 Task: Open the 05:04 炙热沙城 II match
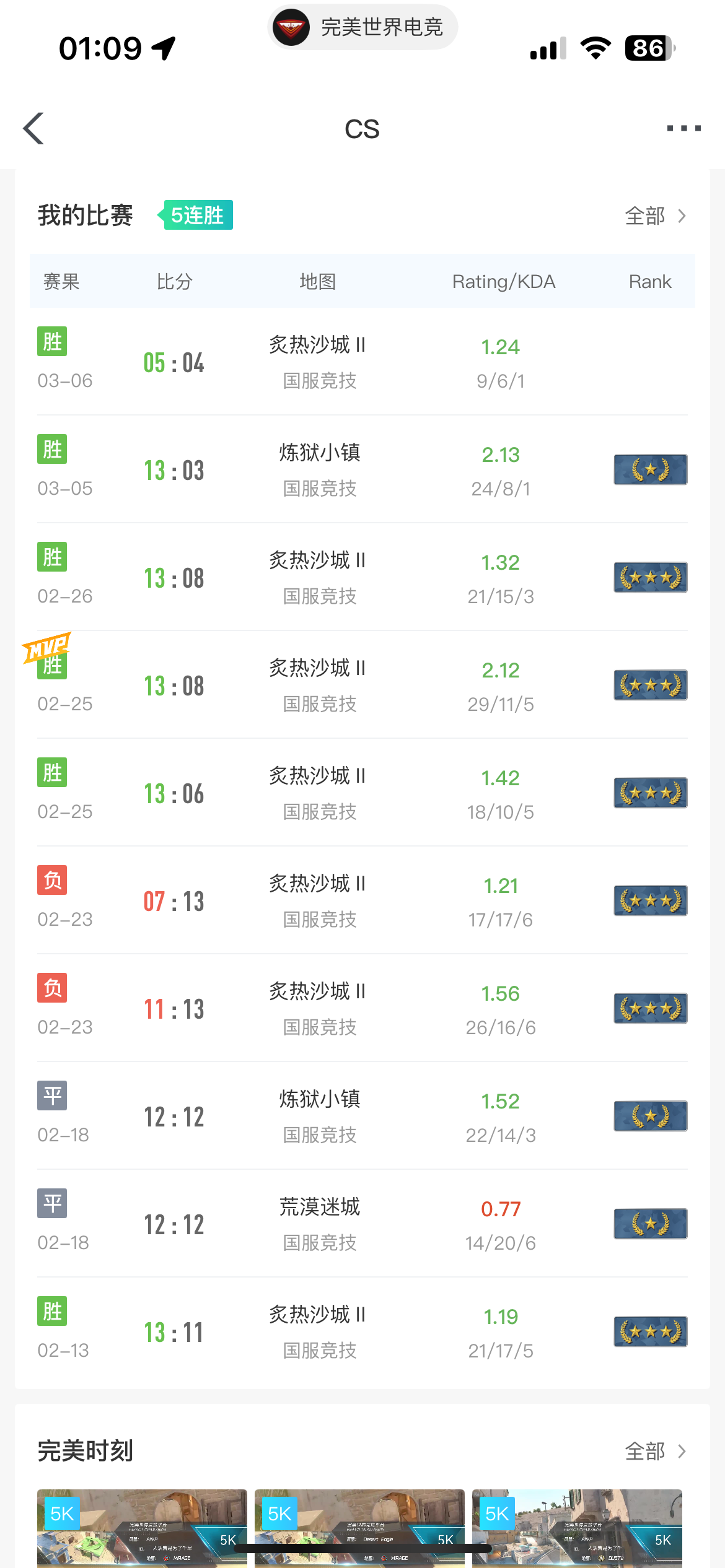click(317, 362)
